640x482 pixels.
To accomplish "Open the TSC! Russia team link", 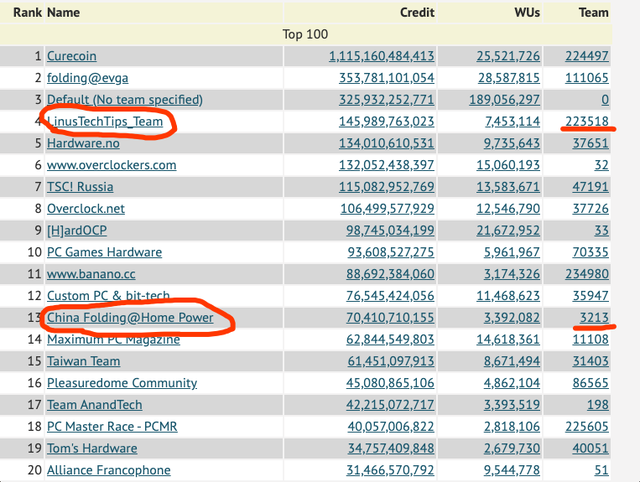I will pyautogui.click(x=80, y=187).
